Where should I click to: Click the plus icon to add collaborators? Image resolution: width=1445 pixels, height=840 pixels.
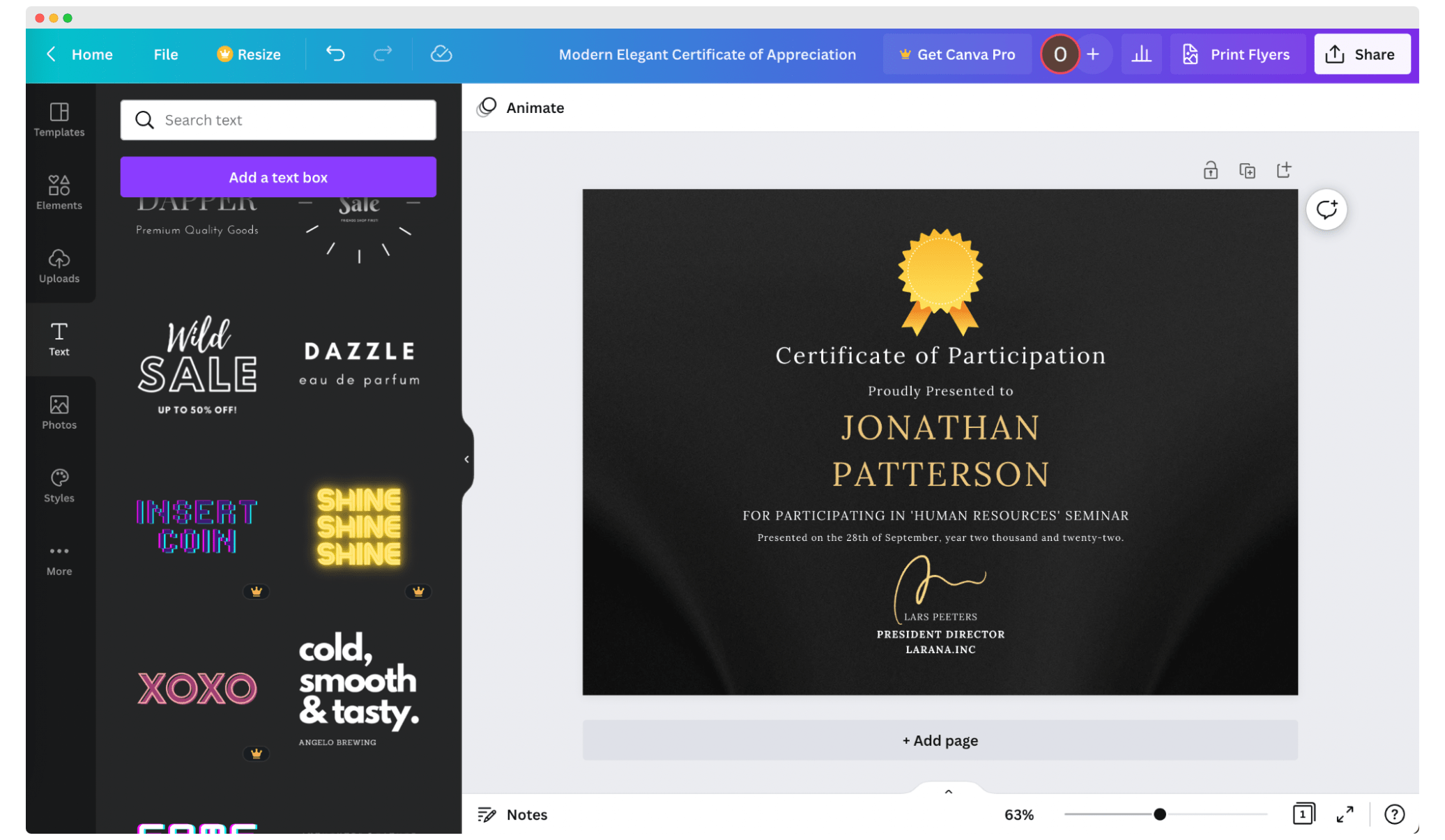1093,54
